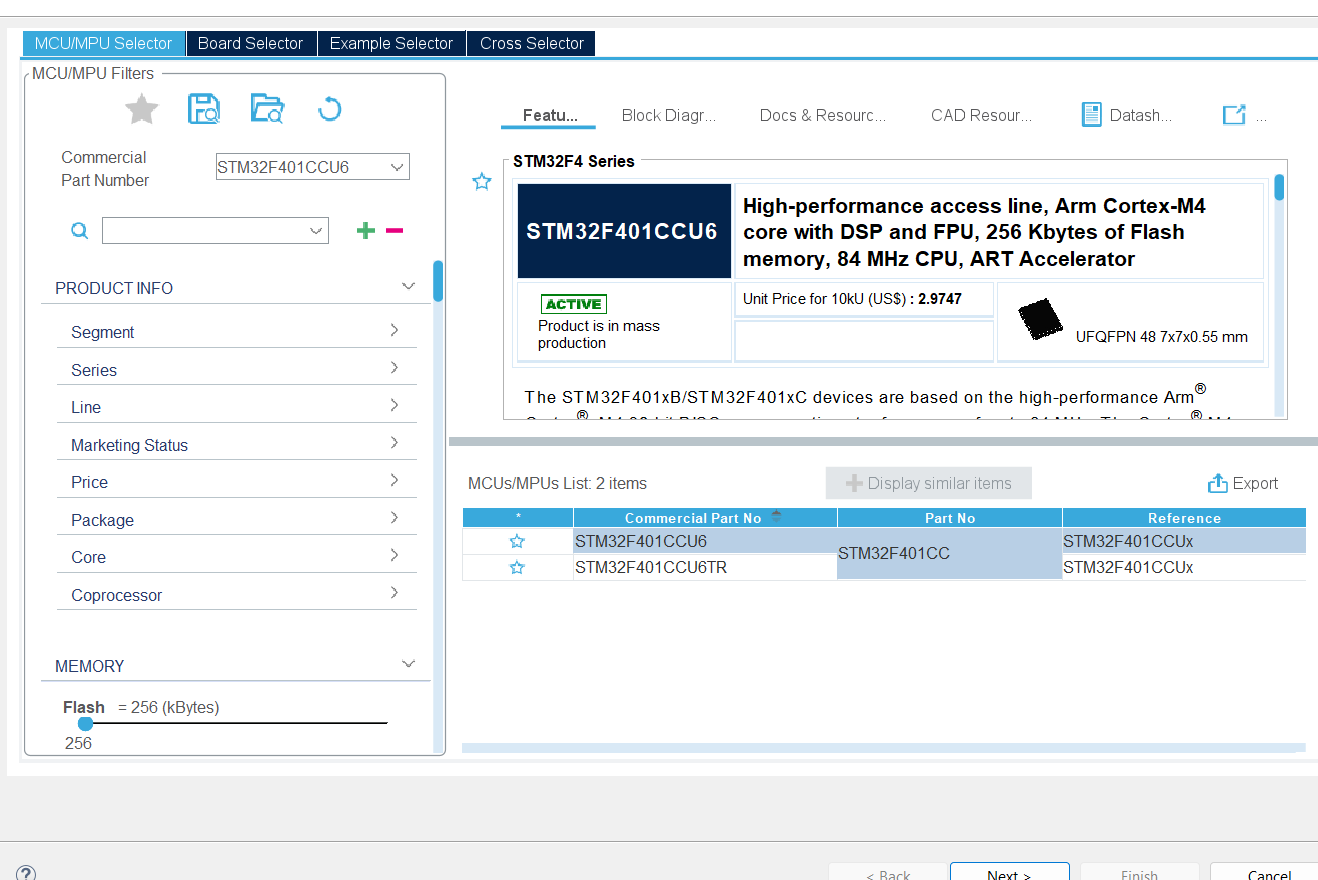This screenshot has width=1318, height=880.
Task: Click the gray favorites star filter icon
Action: coord(142,109)
